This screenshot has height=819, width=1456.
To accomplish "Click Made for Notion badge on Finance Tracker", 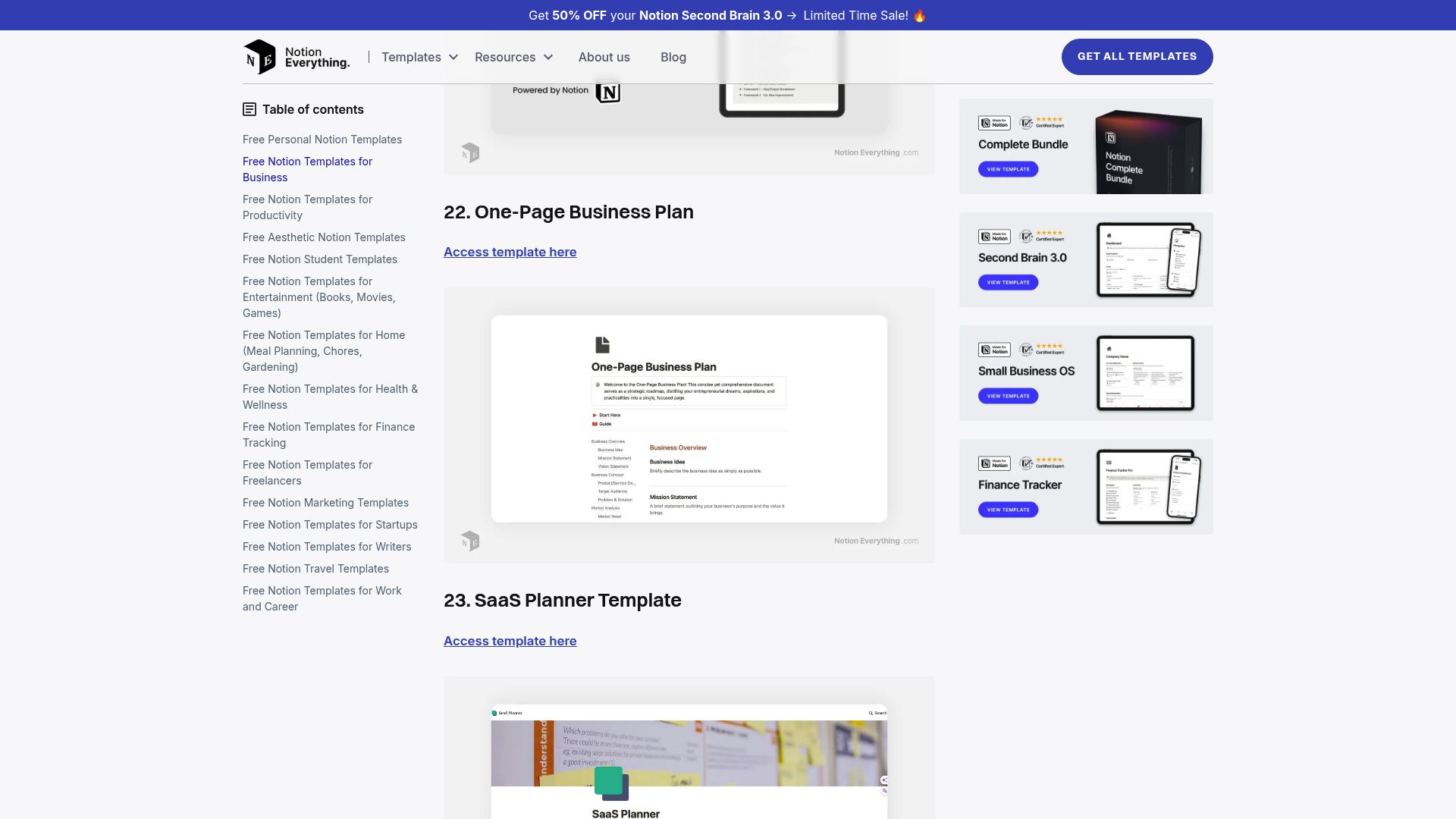I will tap(994, 463).
